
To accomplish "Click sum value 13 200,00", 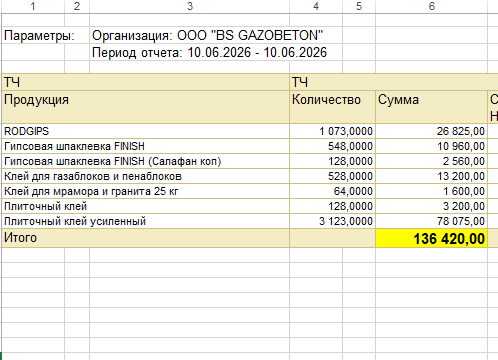I will pos(432,176).
